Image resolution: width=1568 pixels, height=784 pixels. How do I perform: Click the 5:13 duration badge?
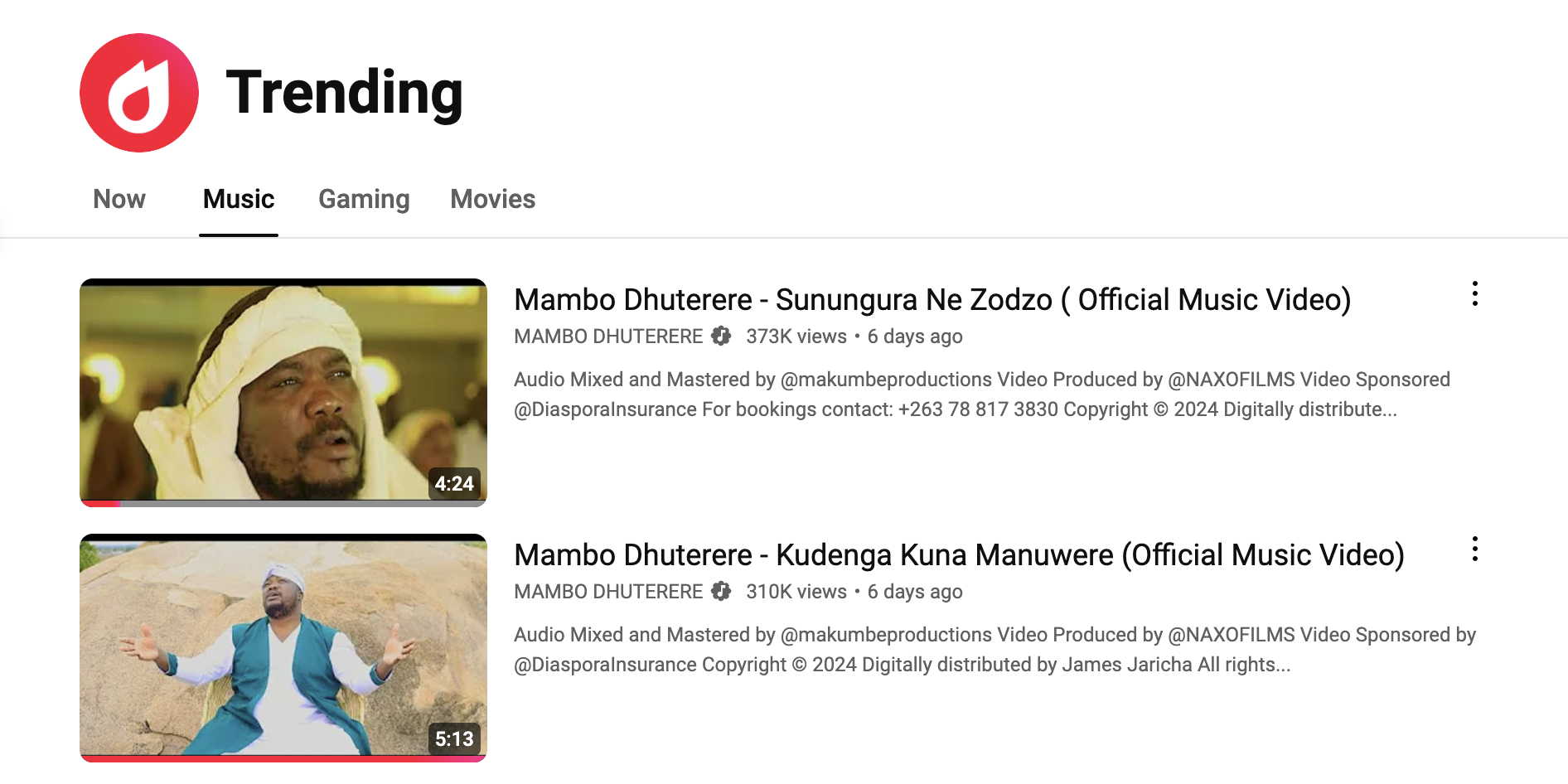tap(454, 739)
